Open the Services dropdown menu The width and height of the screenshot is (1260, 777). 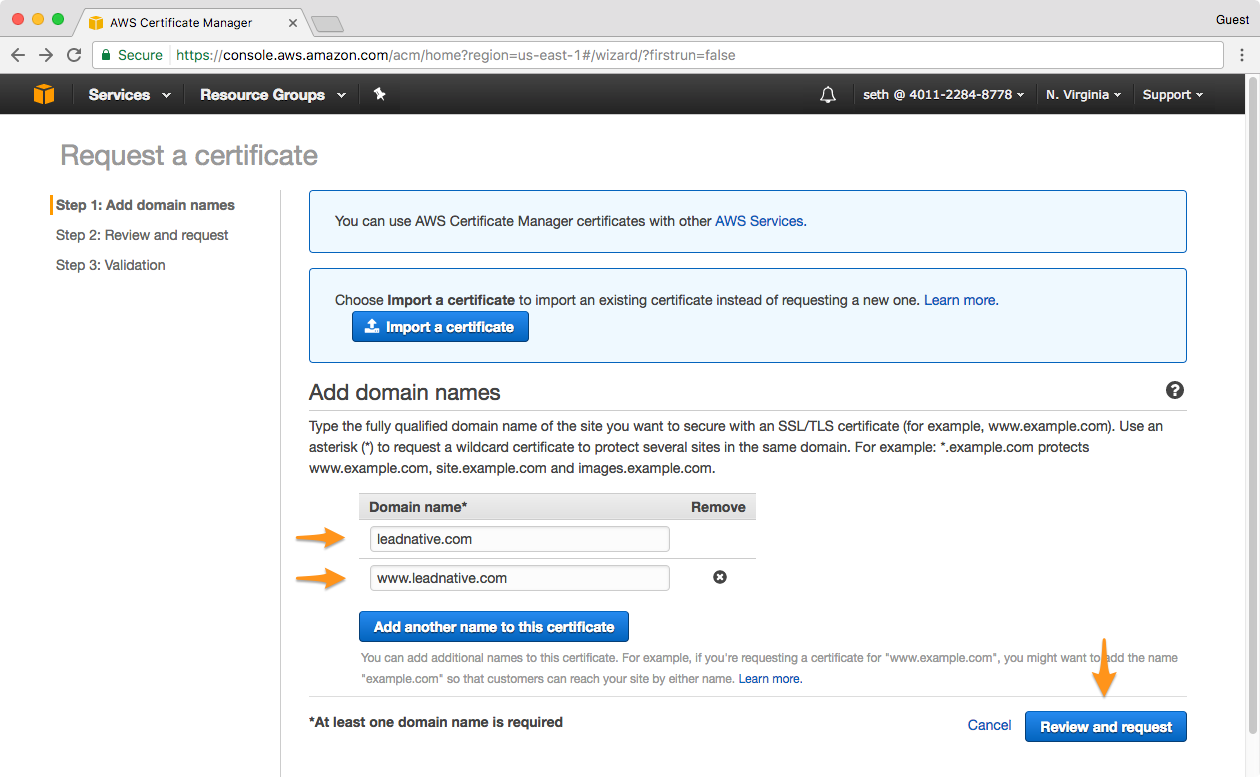point(129,95)
